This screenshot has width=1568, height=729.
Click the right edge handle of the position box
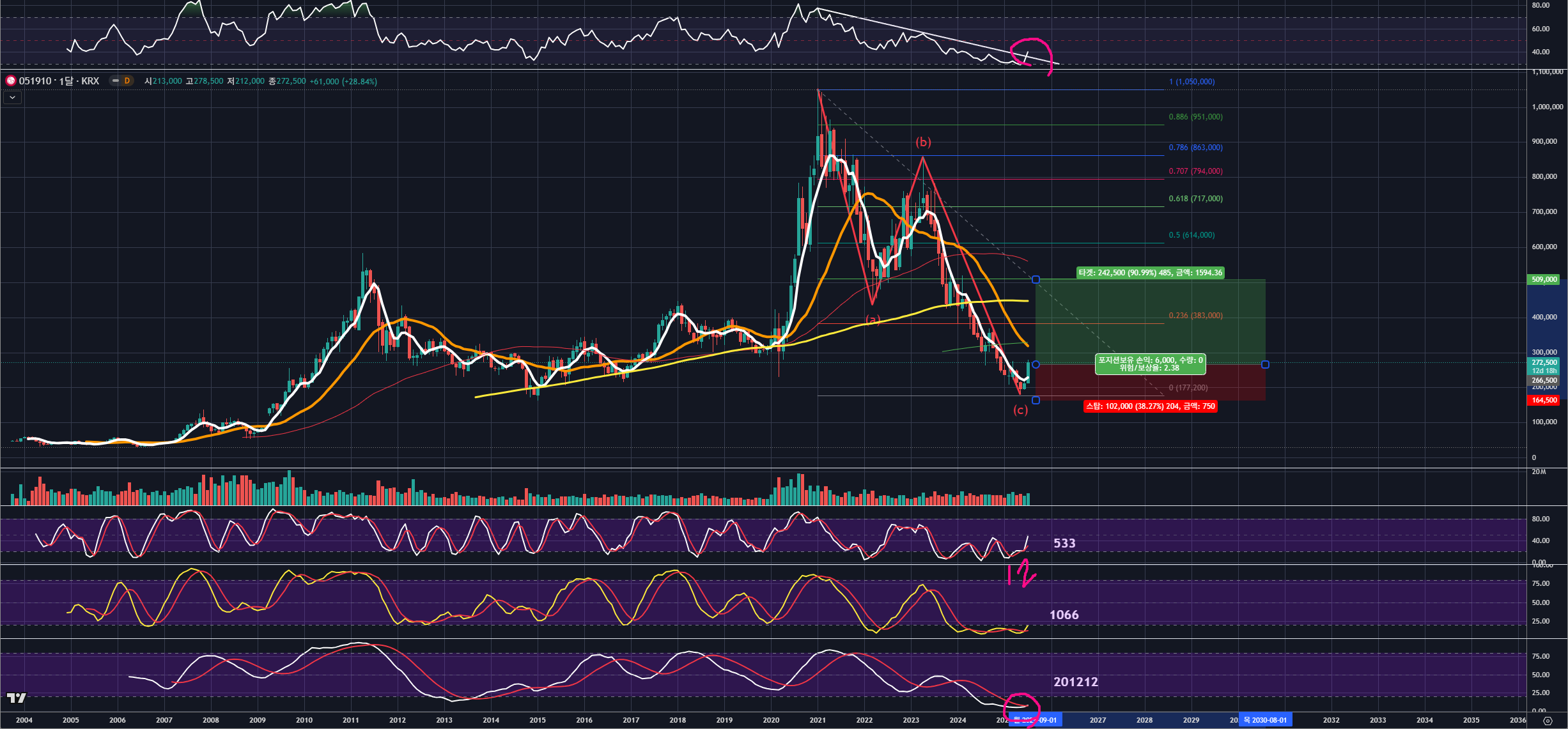[1265, 365]
